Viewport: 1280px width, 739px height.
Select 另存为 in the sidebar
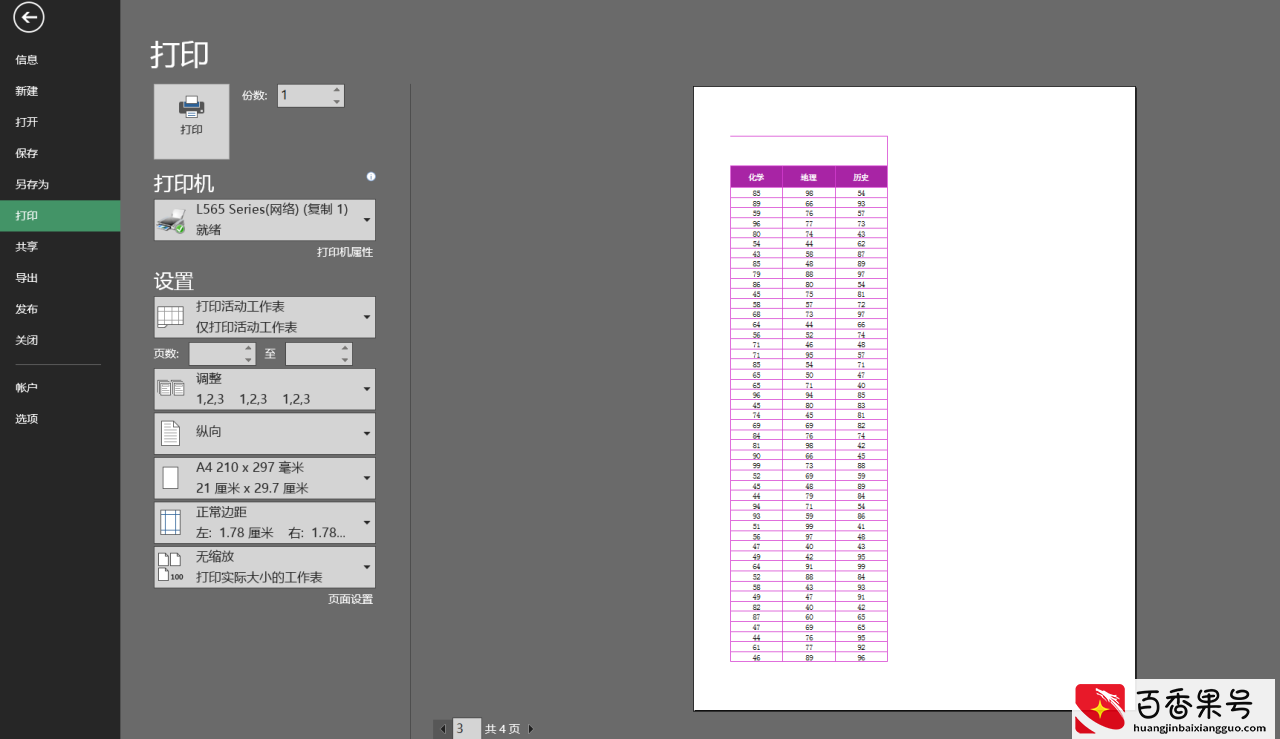[x=60, y=185]
